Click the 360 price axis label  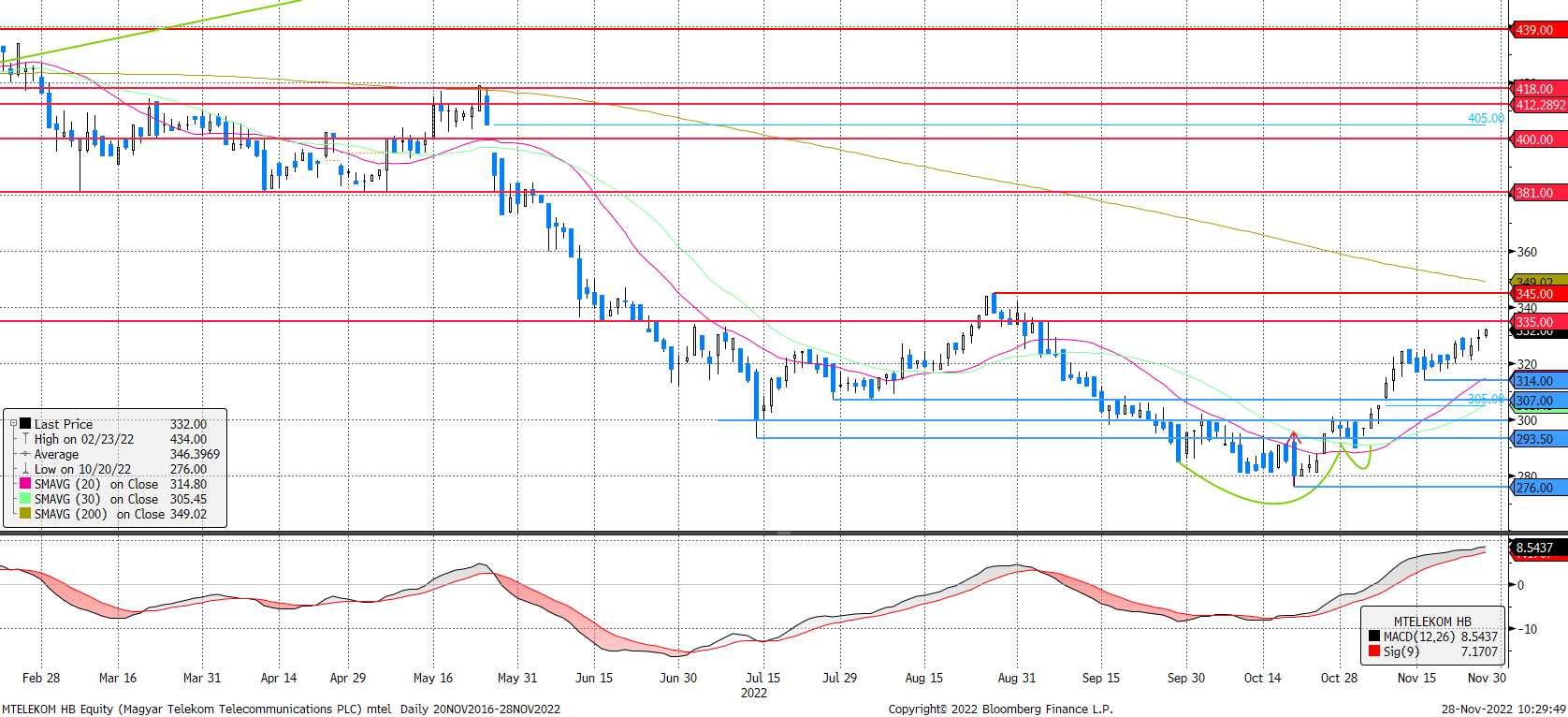[x=1527, y=252]
